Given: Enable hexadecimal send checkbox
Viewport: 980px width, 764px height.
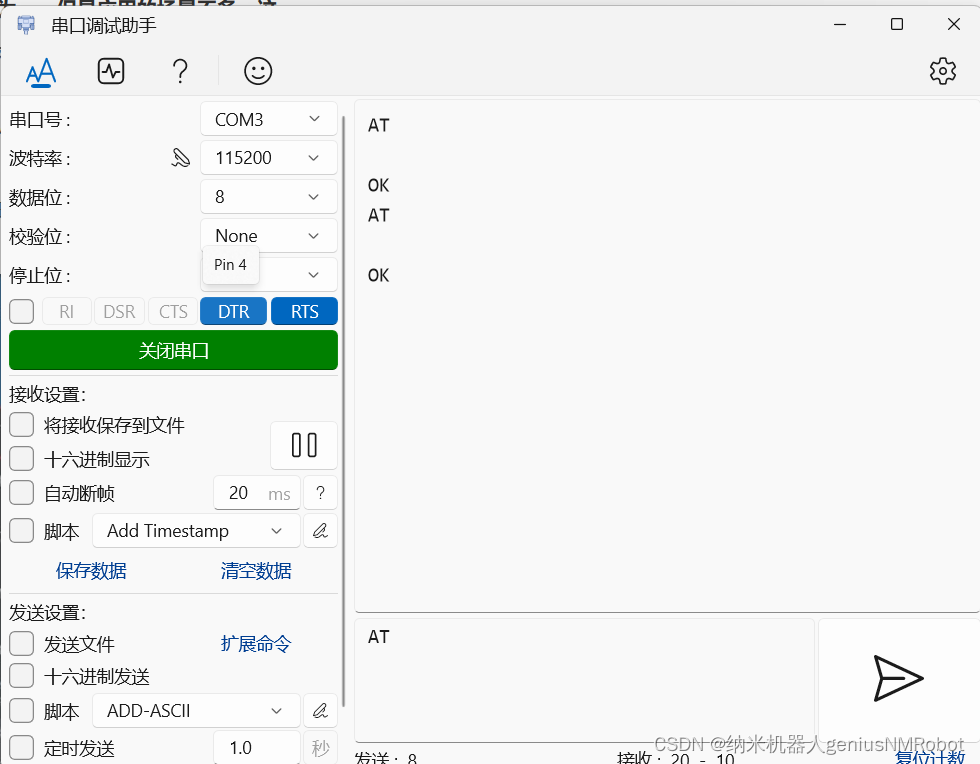Looking at the screenshot, I should [x=22, y=676].
